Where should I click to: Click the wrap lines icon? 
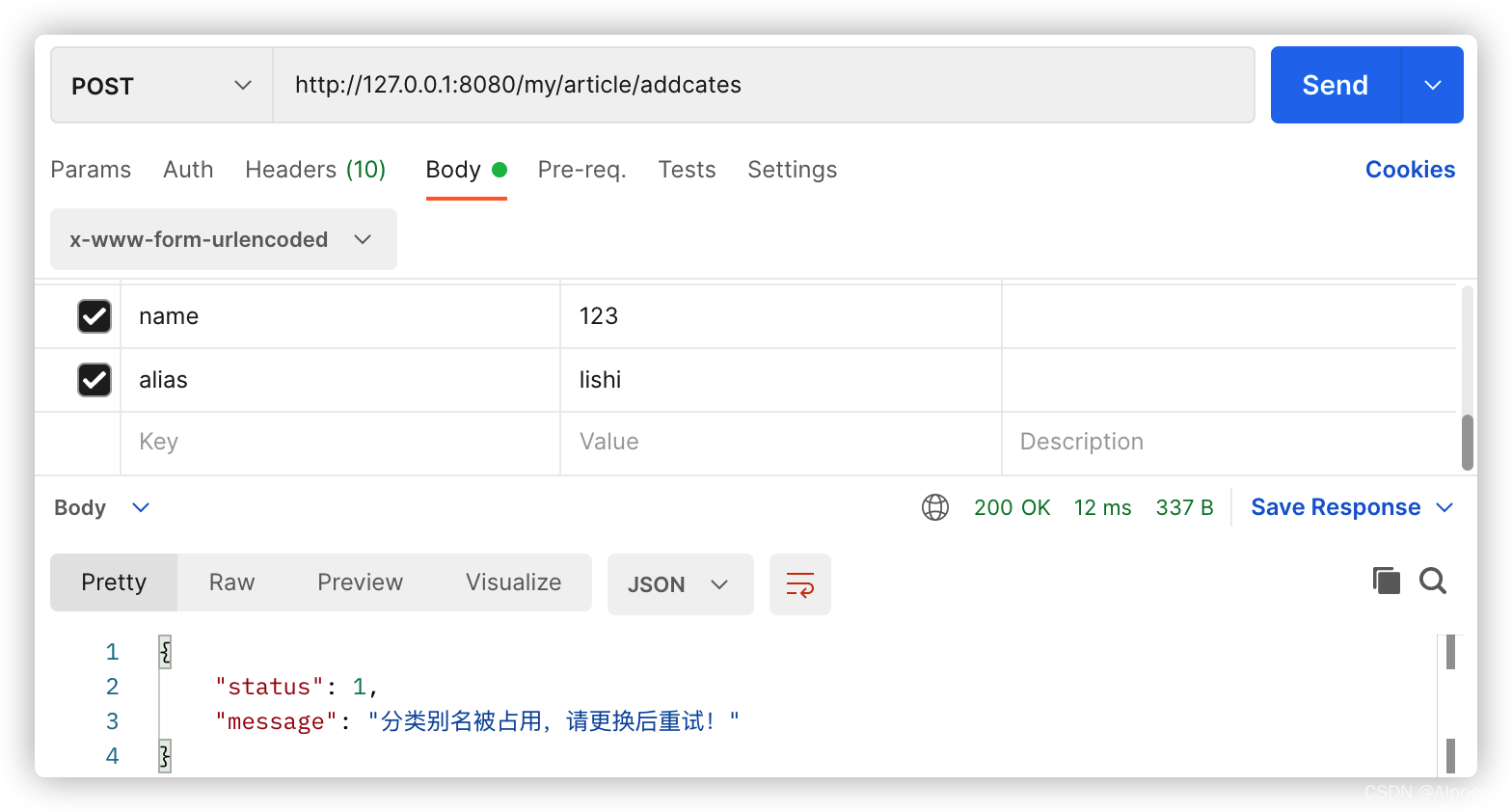tap(800, 584)
